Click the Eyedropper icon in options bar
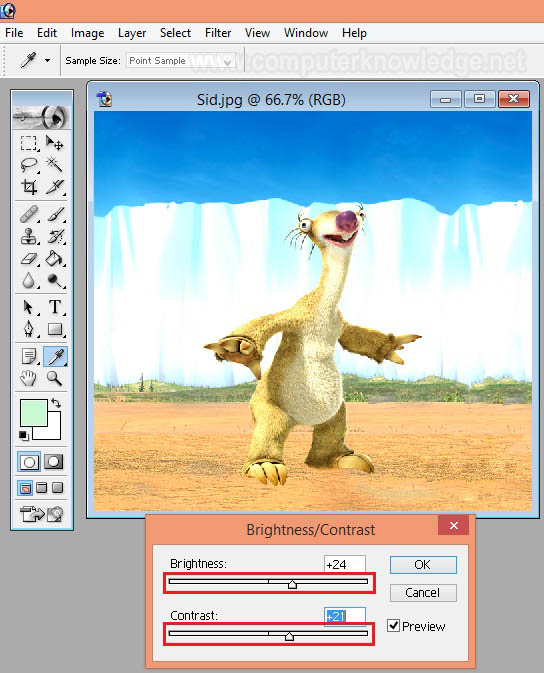The height and width of the screenshot is (673, 544). pos(28,61)
